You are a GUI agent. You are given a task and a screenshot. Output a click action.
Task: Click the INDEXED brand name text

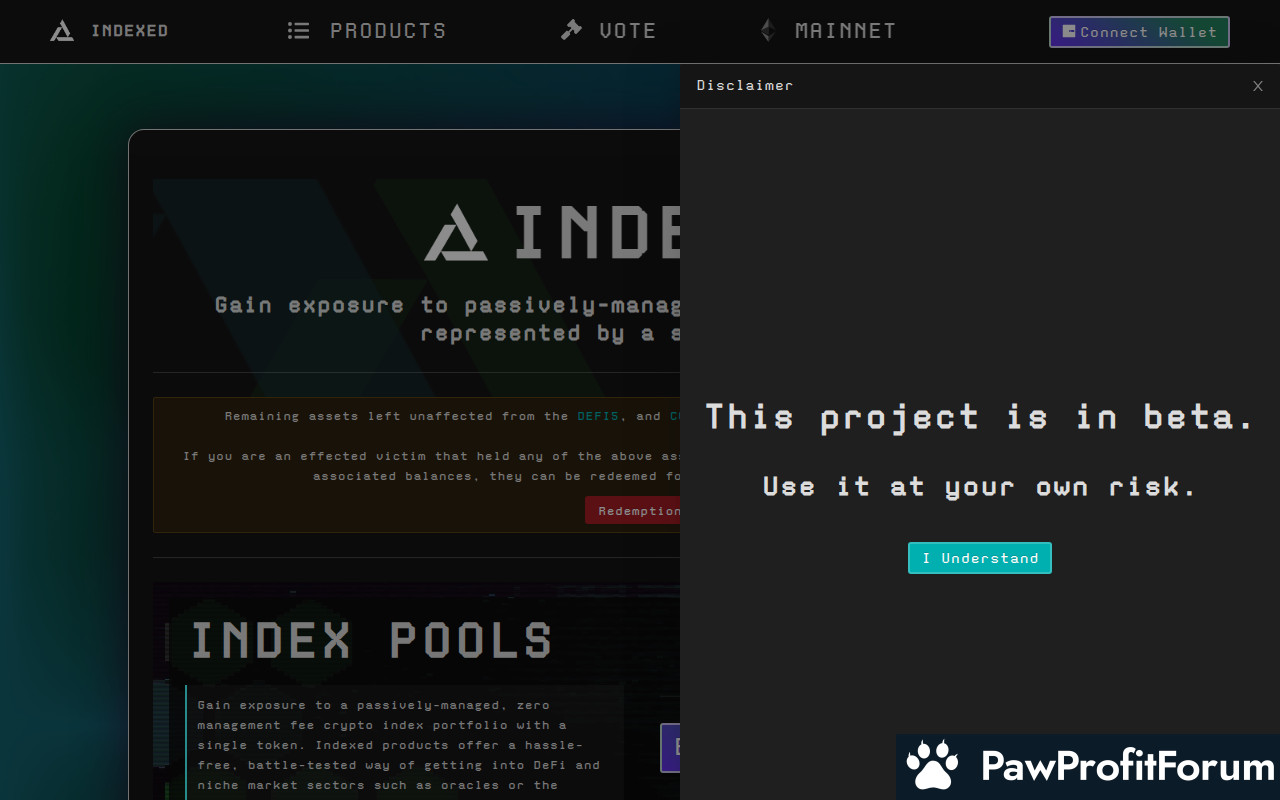129,31
